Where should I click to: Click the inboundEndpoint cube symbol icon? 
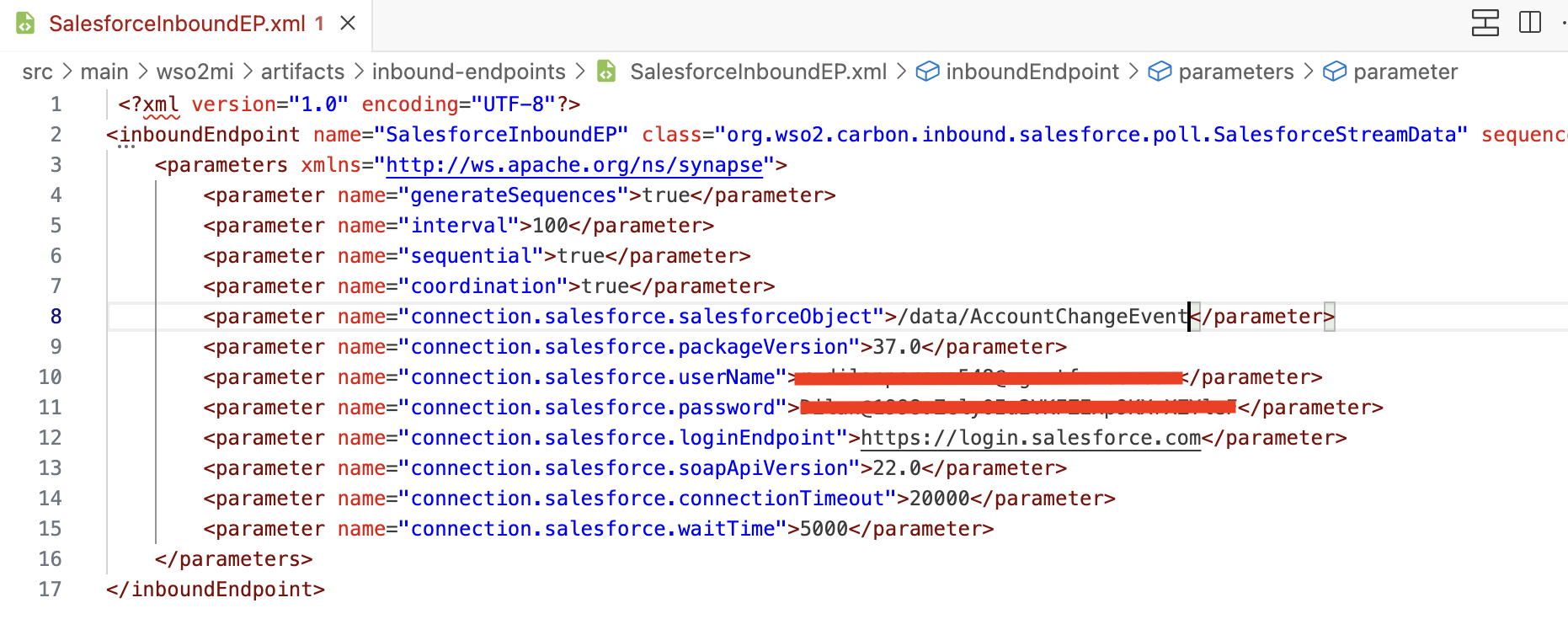click(927, 72)
